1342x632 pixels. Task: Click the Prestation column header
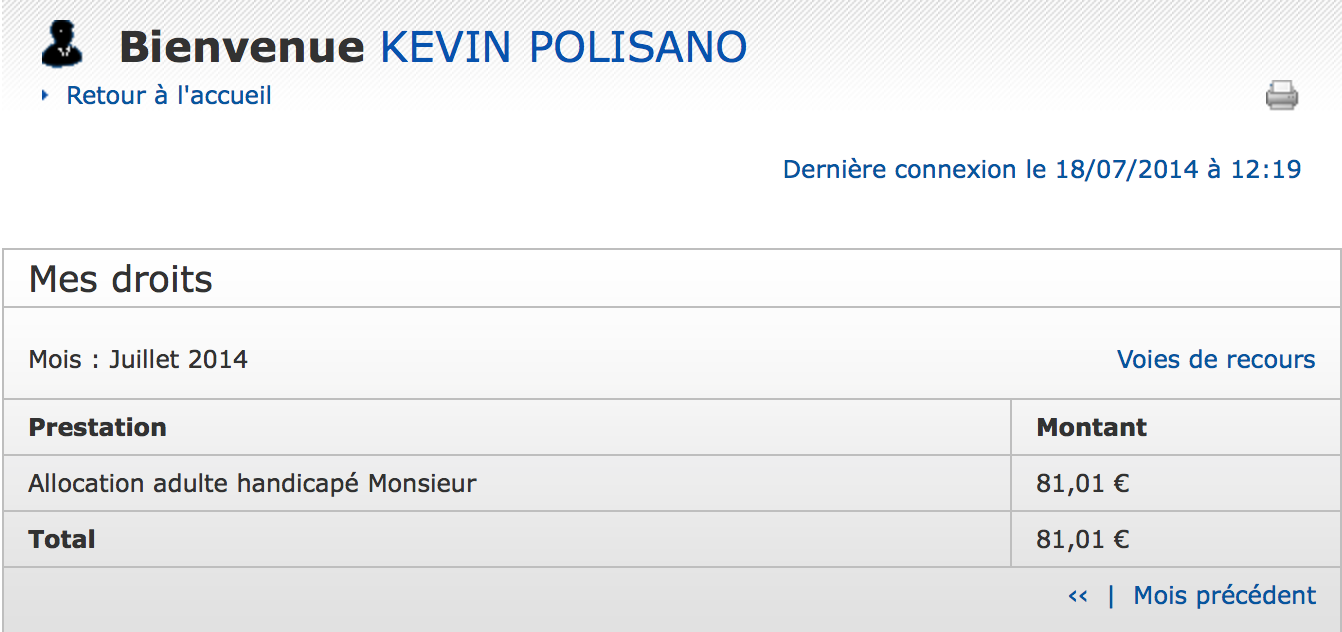pyautogui.click(x=98, y=427)
